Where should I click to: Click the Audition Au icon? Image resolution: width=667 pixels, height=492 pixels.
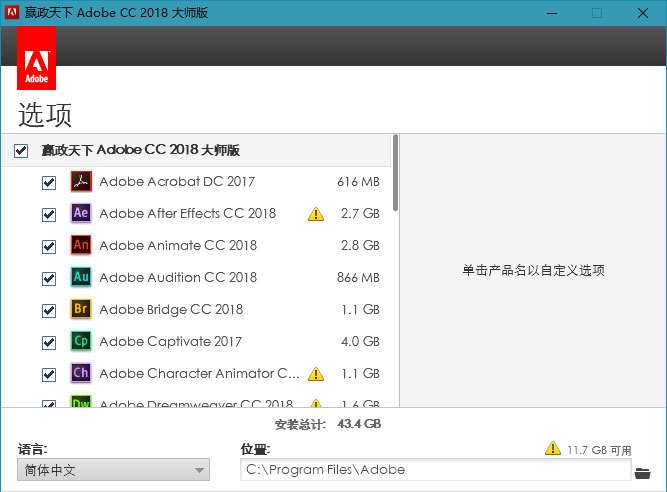[81, 277]
